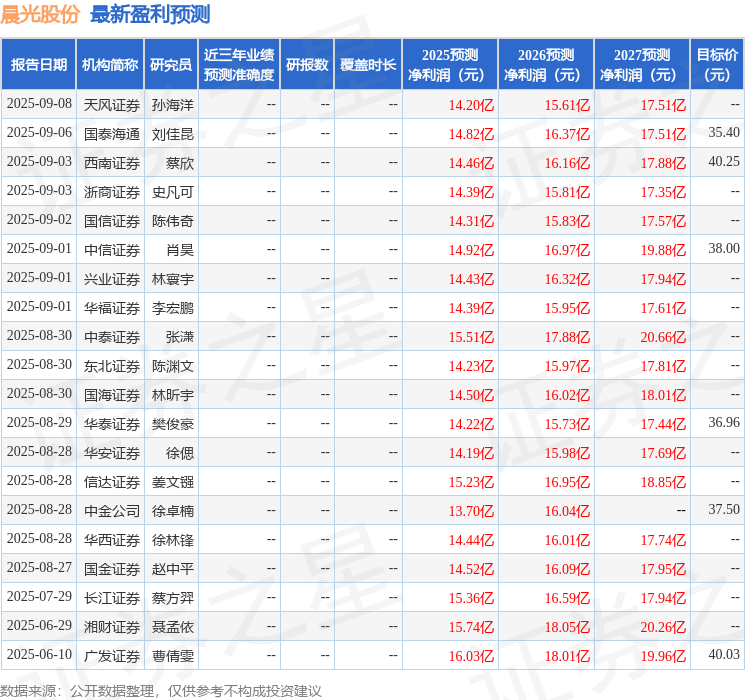Select the 国海证券 institution cell
This screenshot has width=745, height=700.
112,395
